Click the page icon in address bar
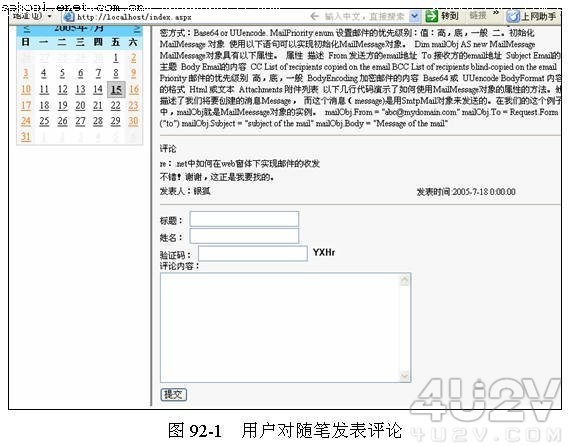Screen dimensions: 572x446 pos(69,17)
